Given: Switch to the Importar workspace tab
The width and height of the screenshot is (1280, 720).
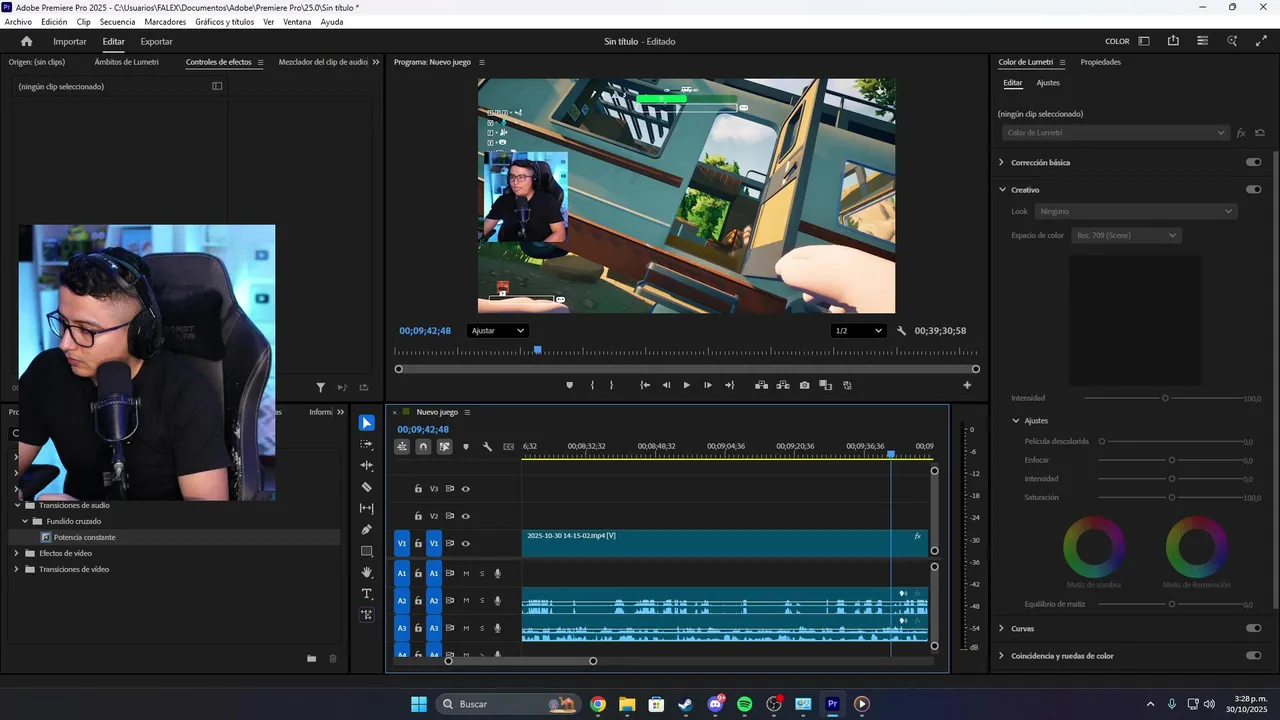Looking at the screenshot, I should (x=70, y=41).
